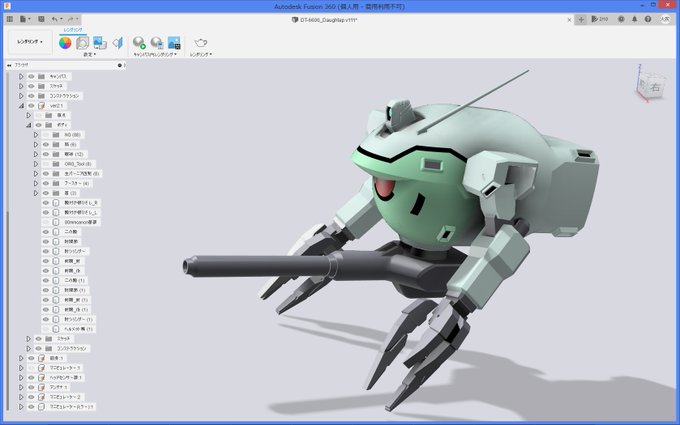Redo the last action
This screenshot has width=680, height=425.
72,19
